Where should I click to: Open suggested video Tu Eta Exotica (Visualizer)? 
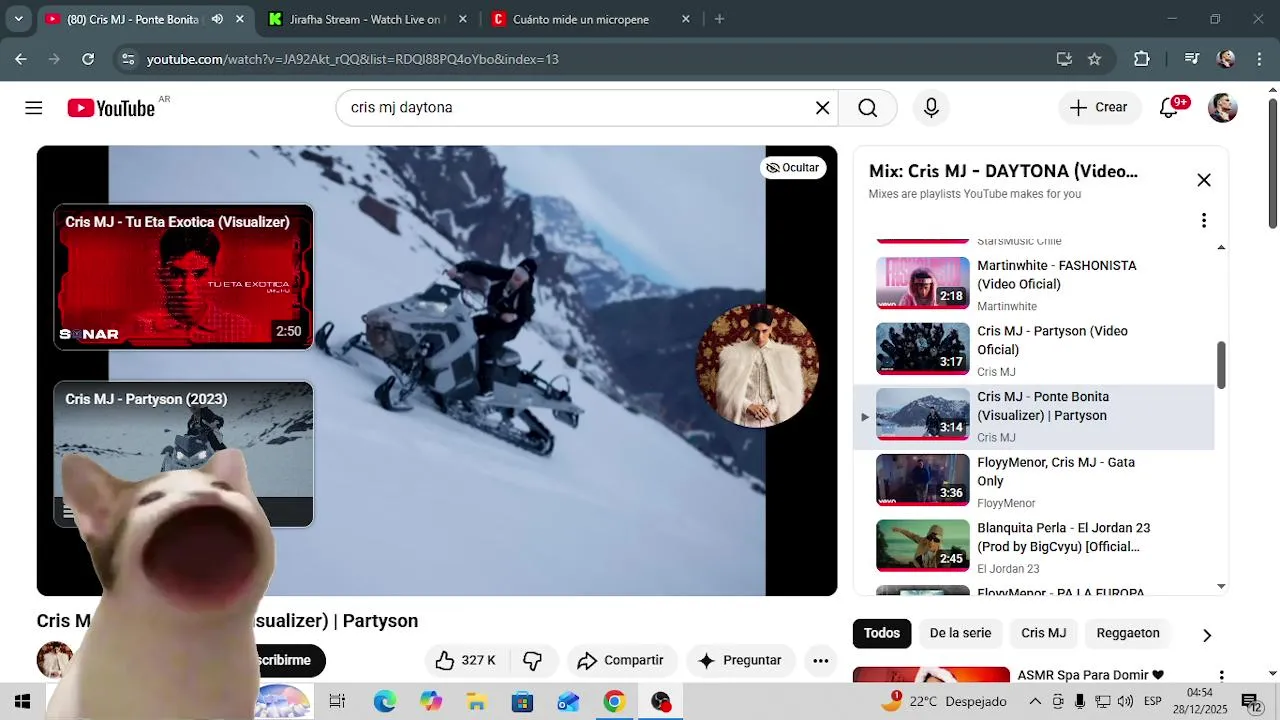(183, 277)
